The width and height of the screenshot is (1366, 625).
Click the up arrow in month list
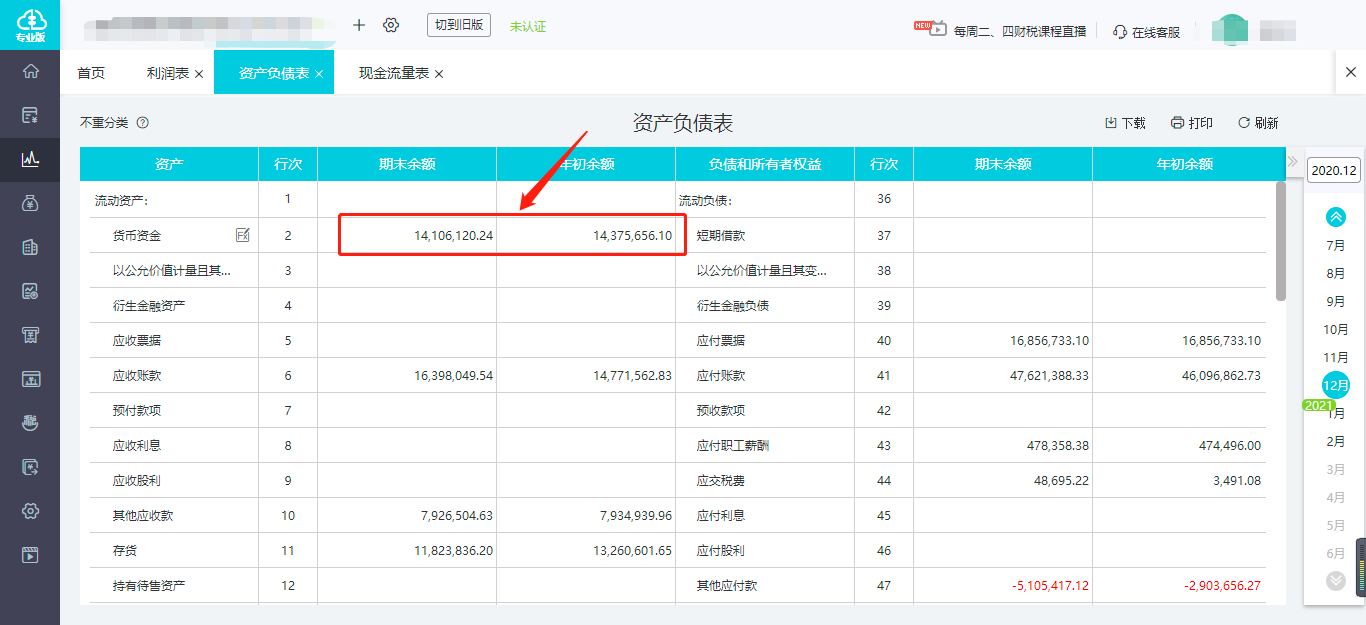pyautogui.click(x=1336, y=216)
